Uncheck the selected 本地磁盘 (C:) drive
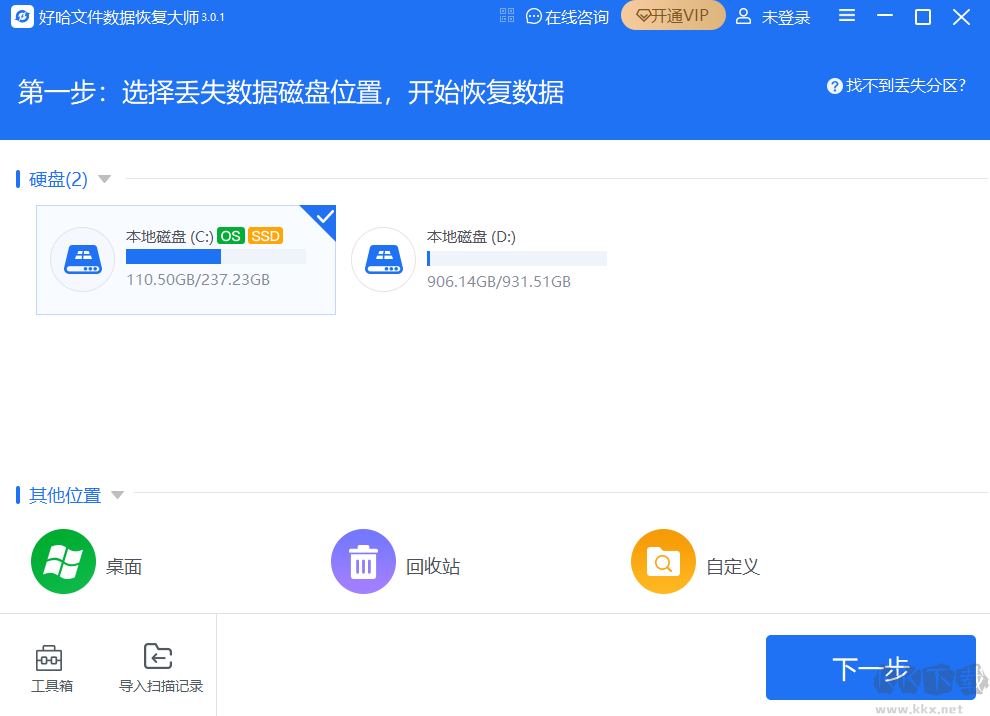 click(x=322, y=216)
